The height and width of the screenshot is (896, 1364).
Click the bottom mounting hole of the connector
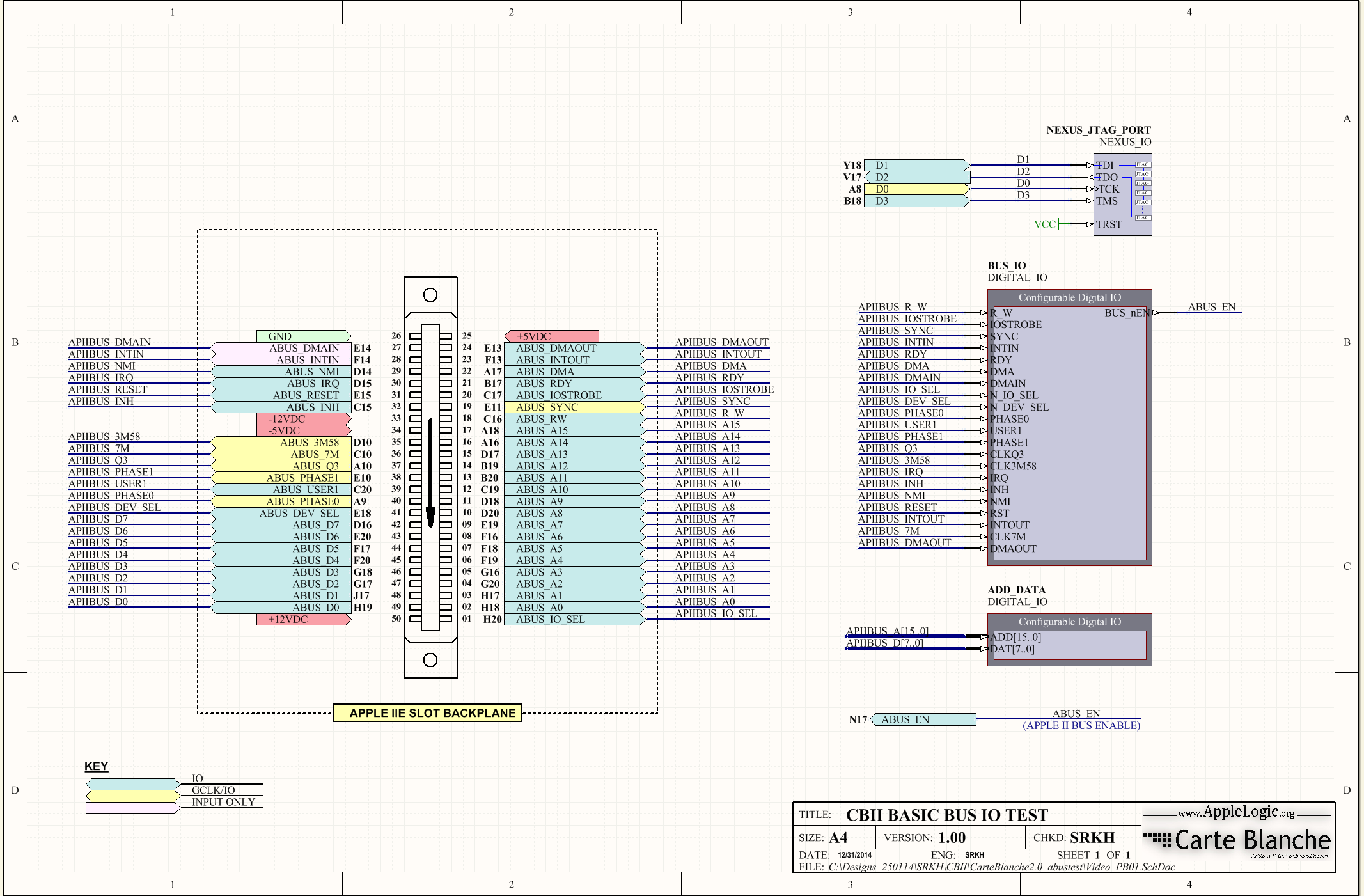(430, 659)
